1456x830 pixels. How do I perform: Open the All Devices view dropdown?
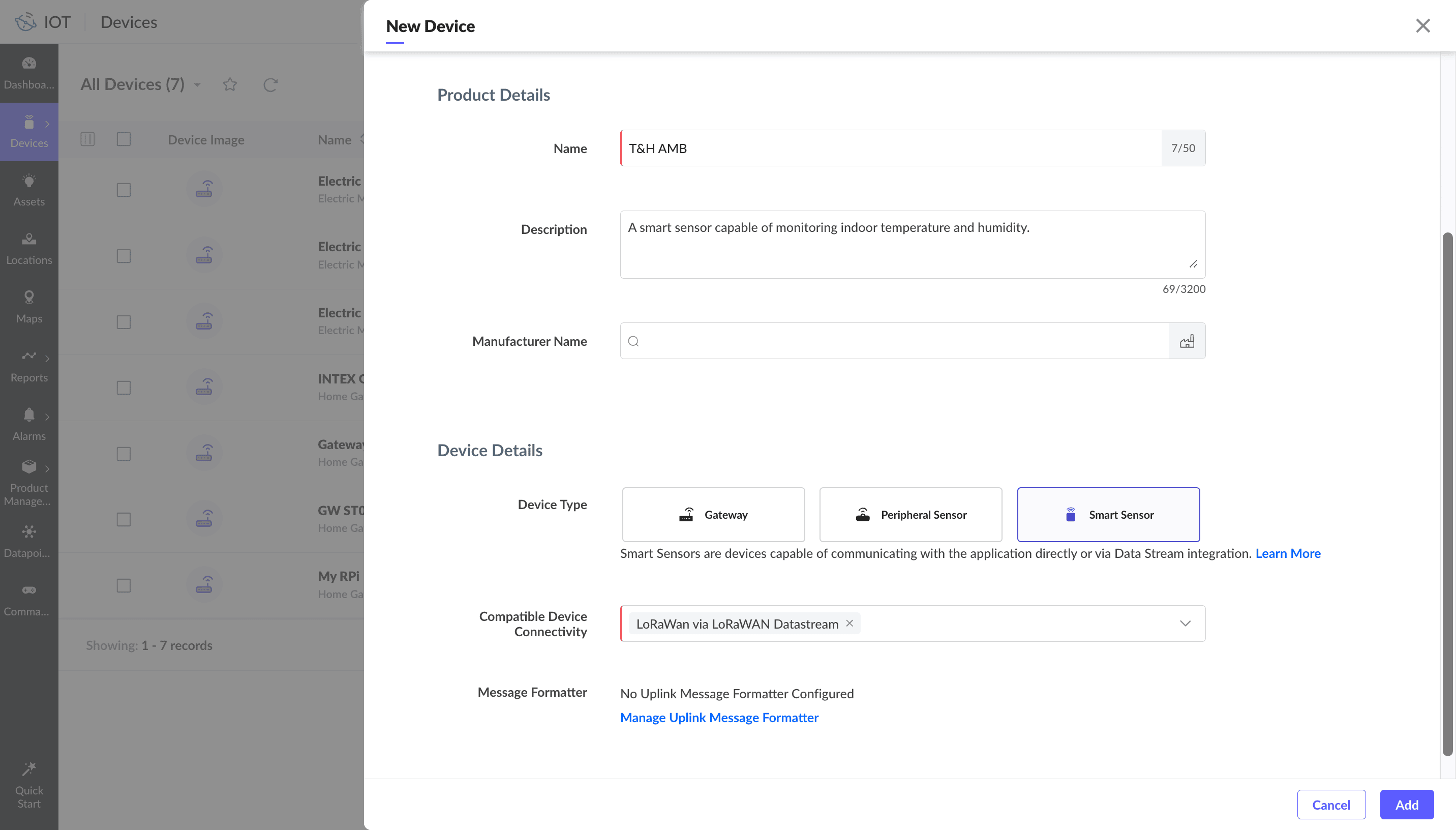pos(197,85)
